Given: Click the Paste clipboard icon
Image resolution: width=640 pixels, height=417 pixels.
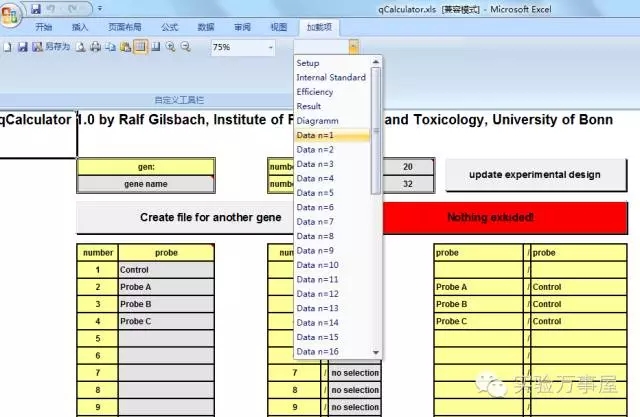Looking at the screenshot, I should [125, 47].
